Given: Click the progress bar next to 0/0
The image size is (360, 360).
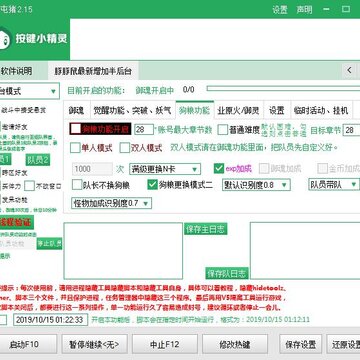Looking at the screenshot, I should [283, 89].
